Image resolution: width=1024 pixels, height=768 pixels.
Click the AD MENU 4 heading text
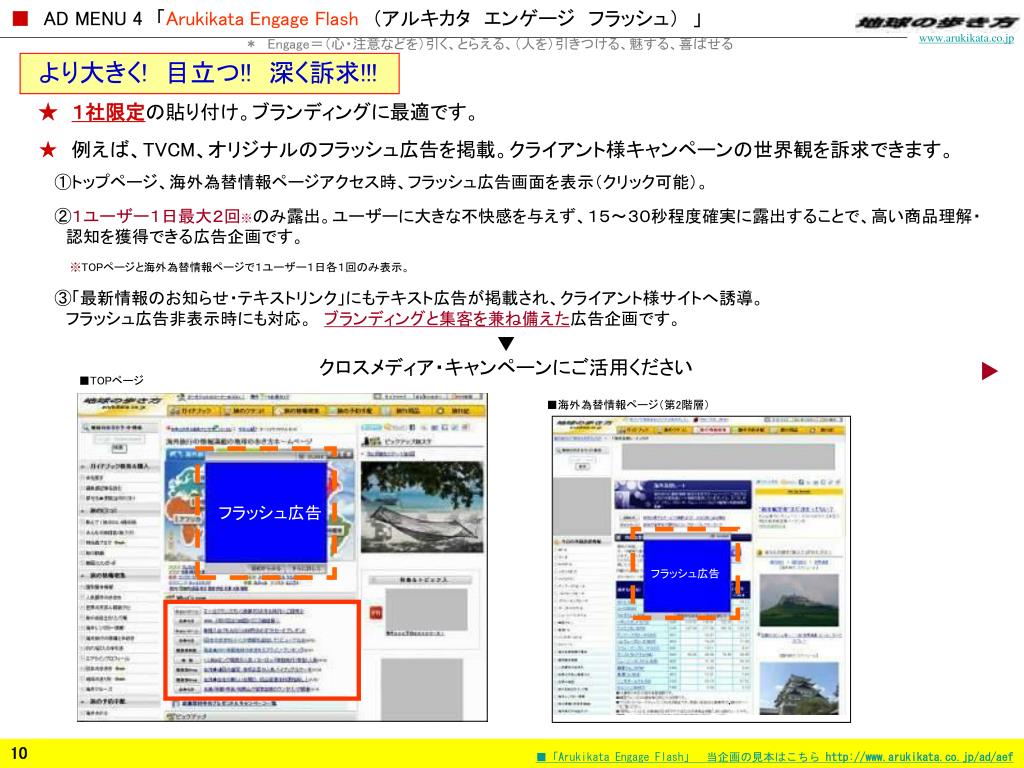pyautogui.click(x=93, y=19)
